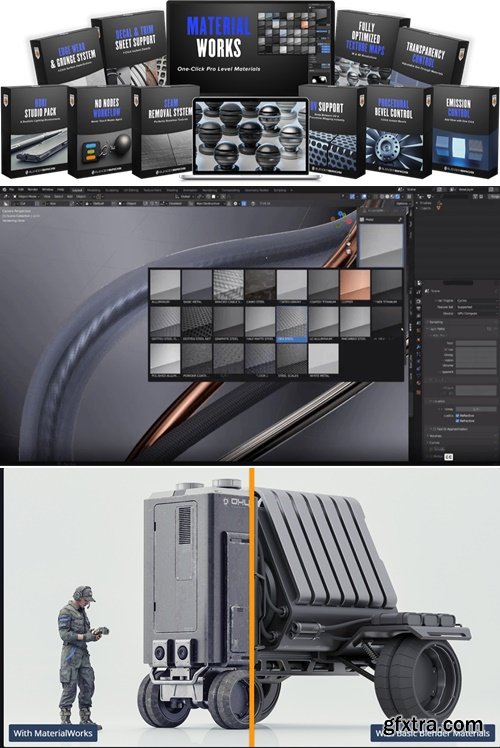
Task: Open the Device dropdown showing GPU Compute
Action: [x=476, y=313]
